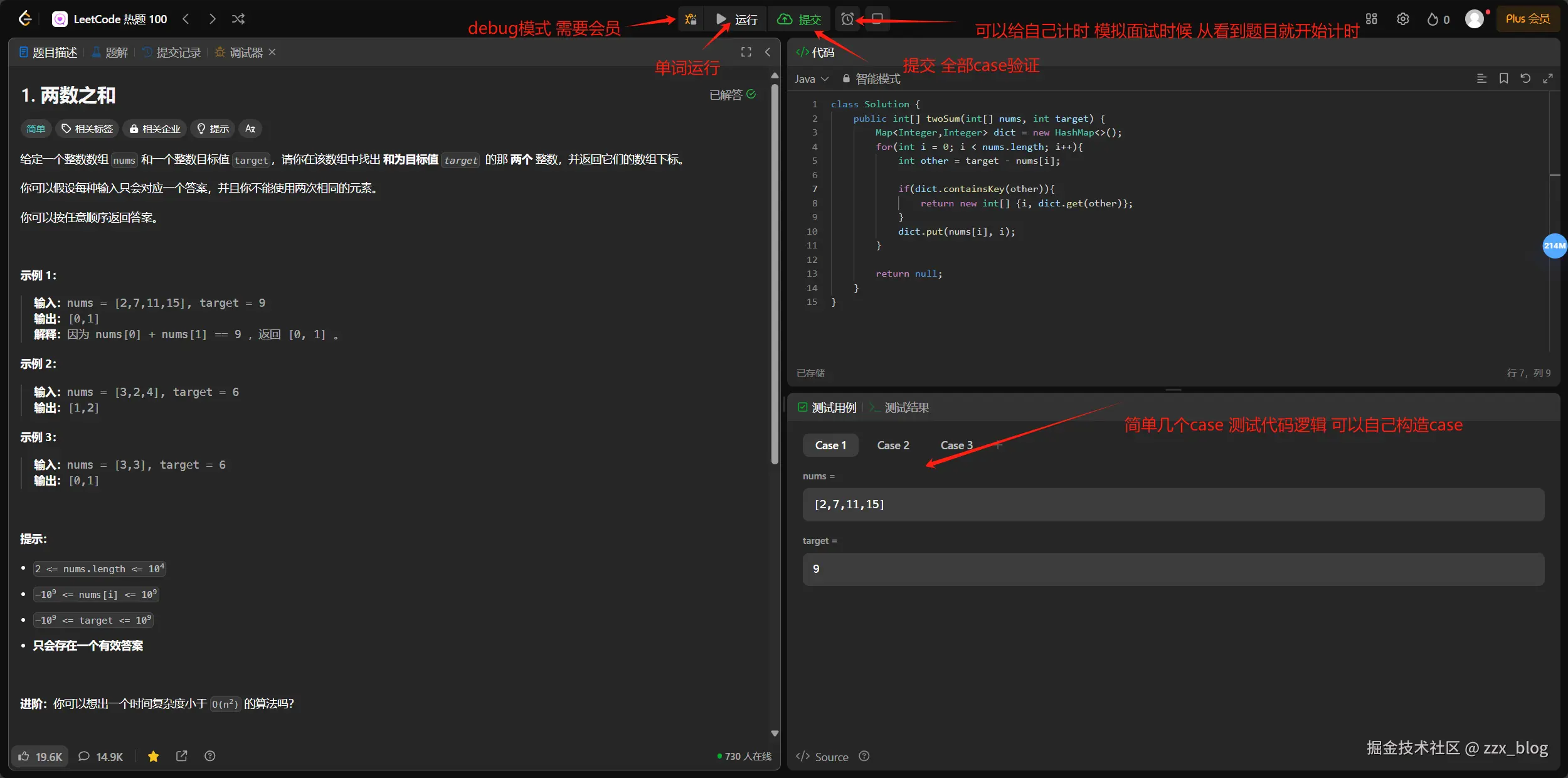Click the debug mode bug icon
The width and height of the screenshot is (1568, 778).
tap(691, 19)
